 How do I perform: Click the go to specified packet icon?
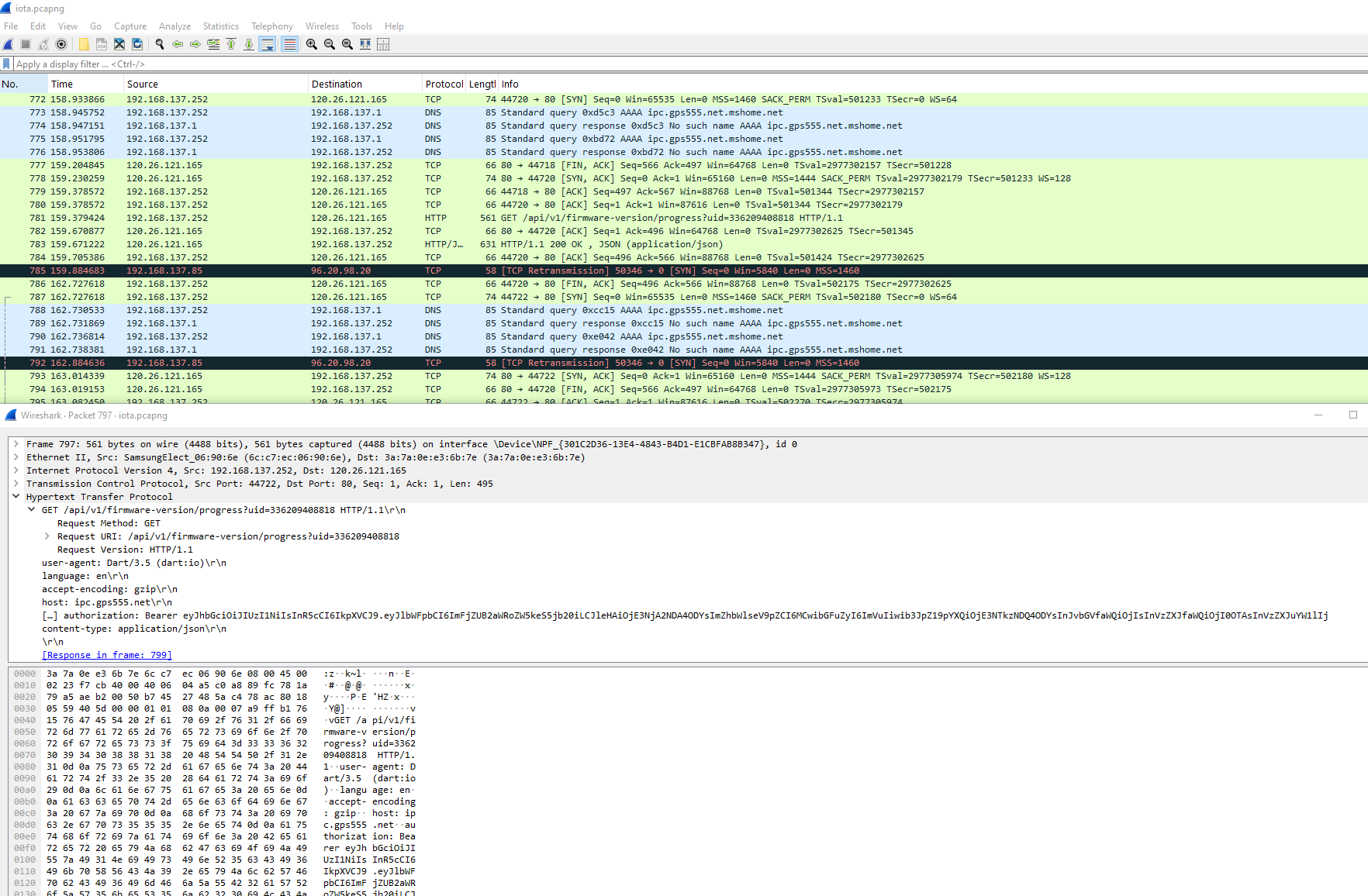click(213, 44)
